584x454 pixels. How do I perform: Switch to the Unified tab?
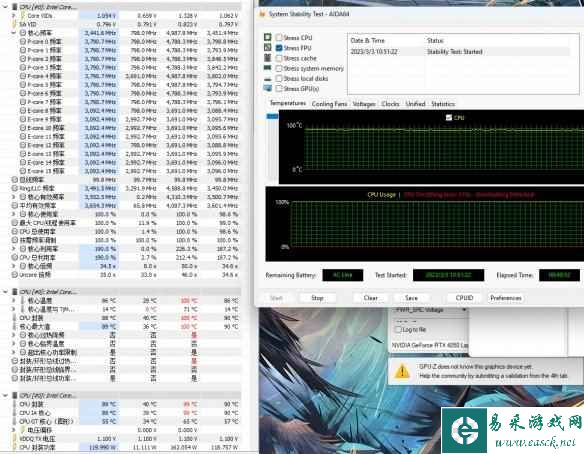[415, 104]
